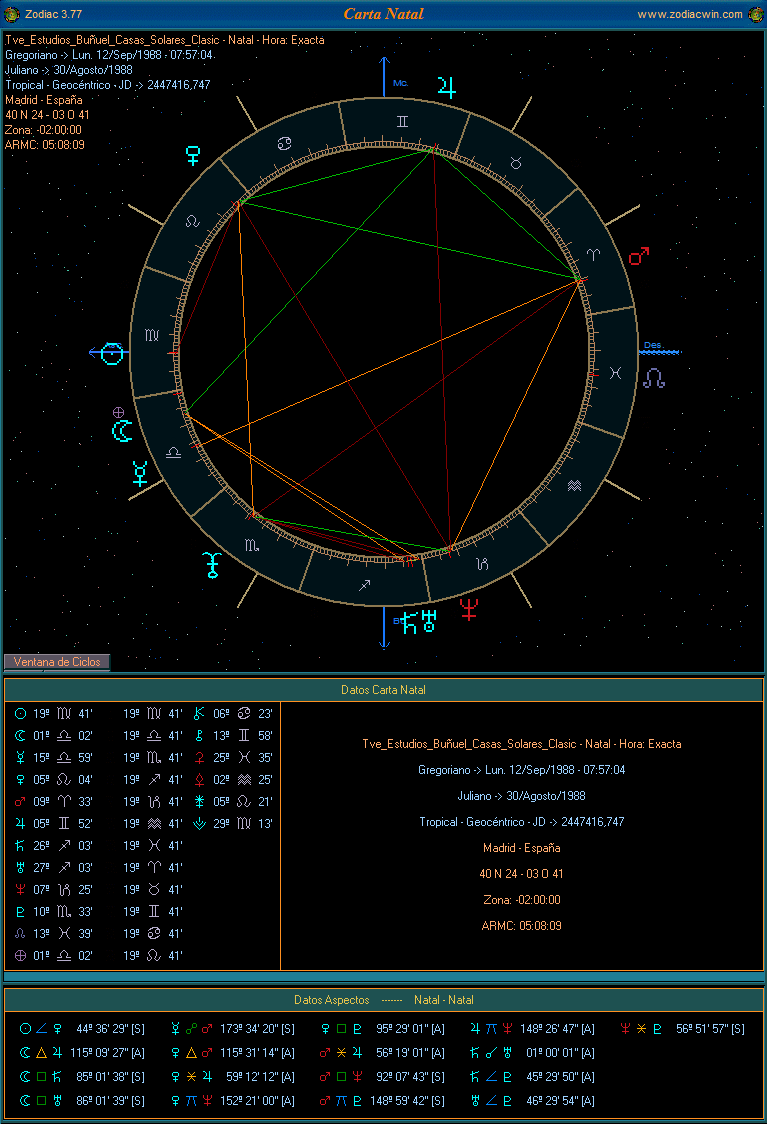This screenshot has height=1124, width=767.
Task: Click the Part of Fortune symbol
Action: 119,412
